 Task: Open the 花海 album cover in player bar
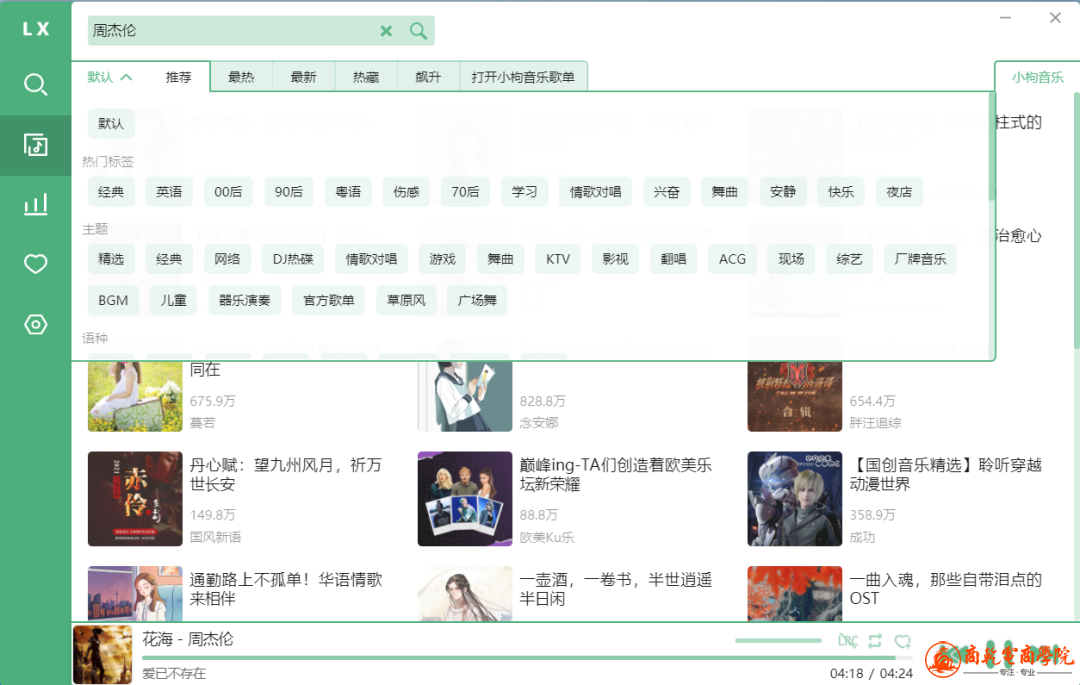(x=103, y=654)
